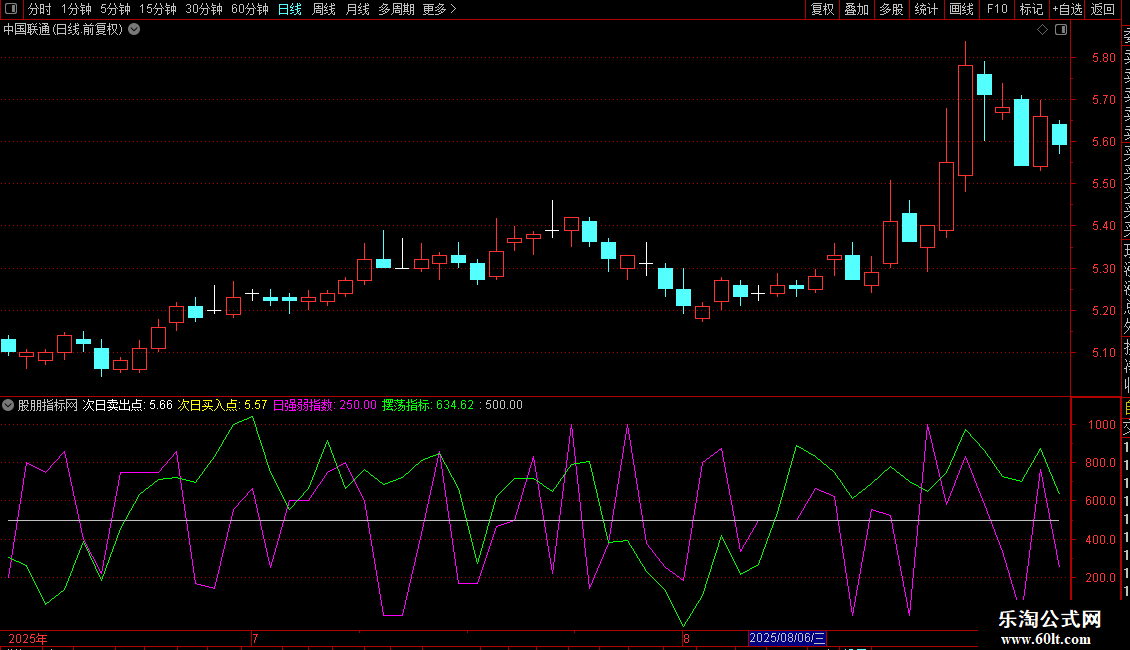The width and height of the screenshot is (1130, 650).
Task: Activate the 画线 drawing tool
Action: [x=961, y=9]
